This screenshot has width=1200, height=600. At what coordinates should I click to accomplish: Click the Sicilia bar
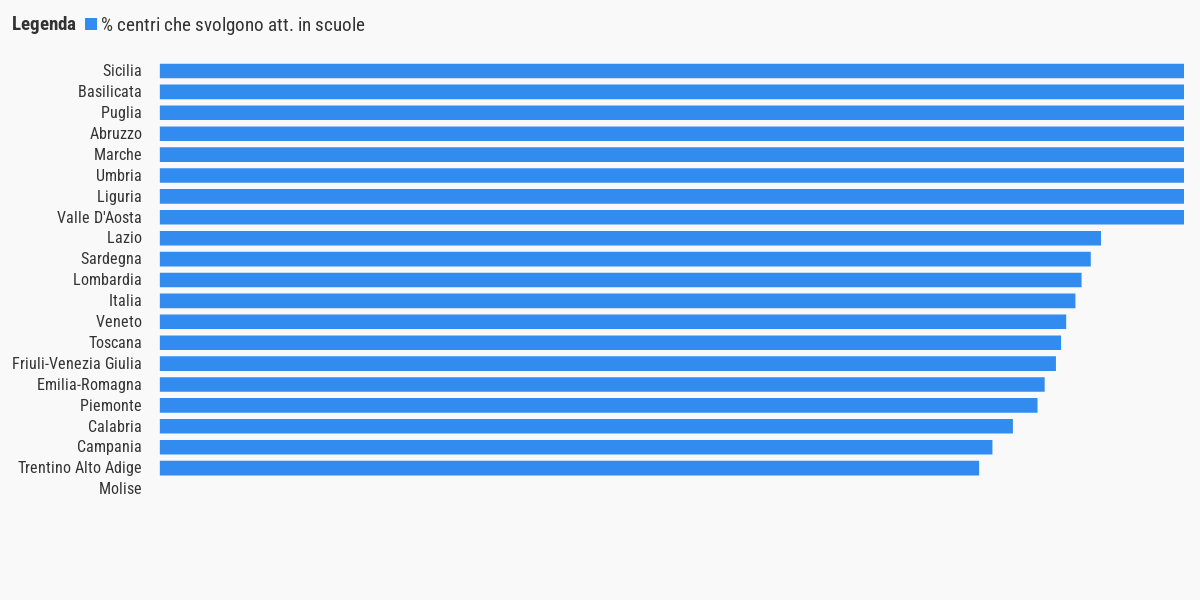coord(672,71)
